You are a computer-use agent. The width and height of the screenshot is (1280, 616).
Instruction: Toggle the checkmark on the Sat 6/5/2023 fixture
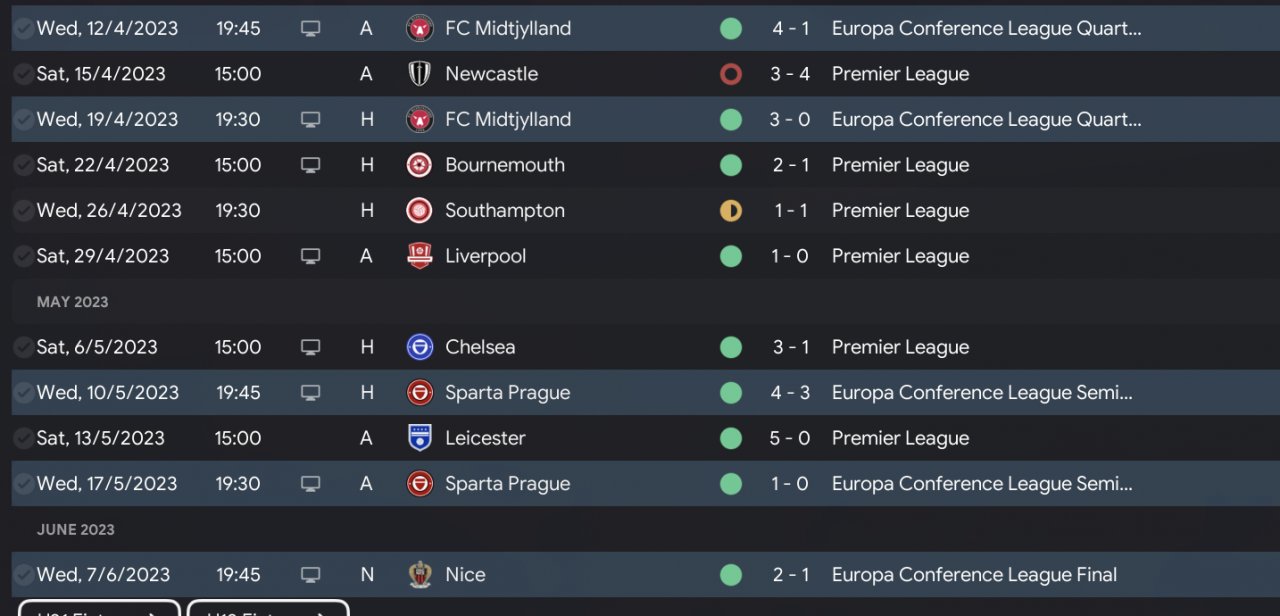point(22,347)
